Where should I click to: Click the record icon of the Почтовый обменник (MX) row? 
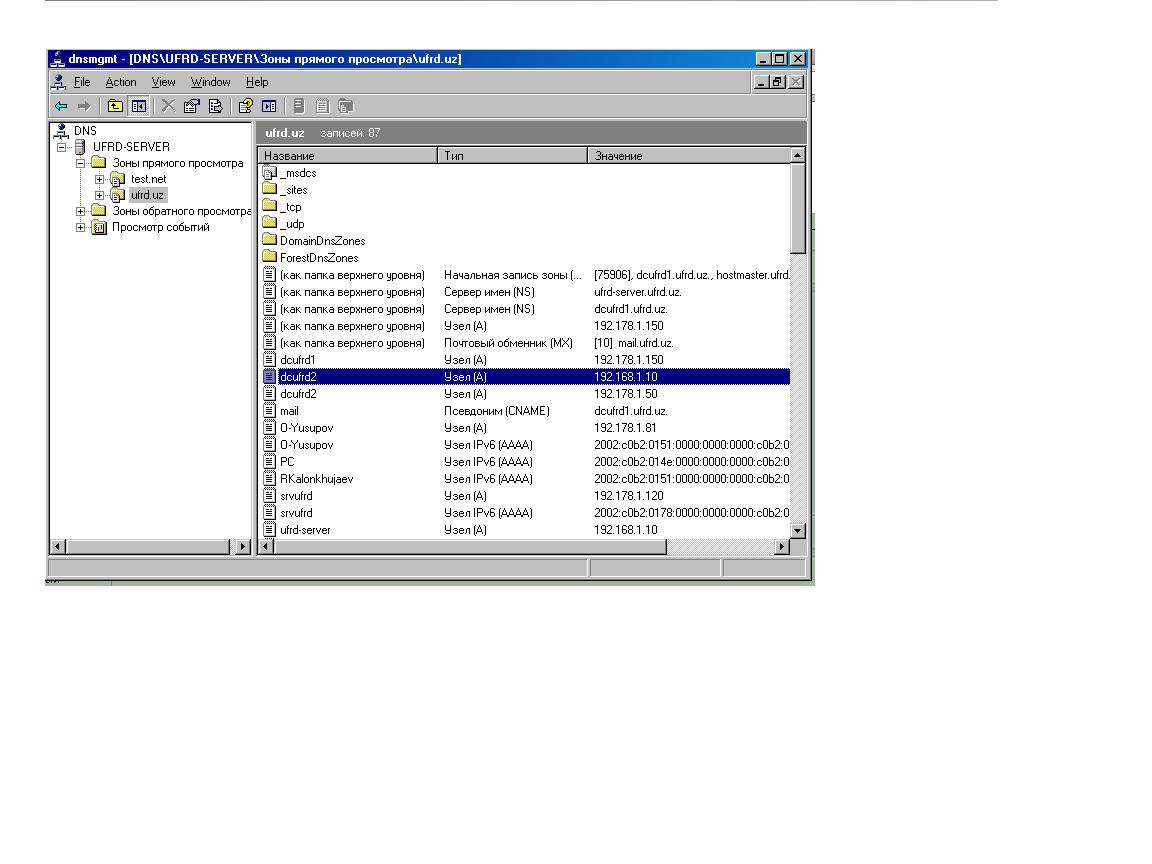click(x=270, y=343)
